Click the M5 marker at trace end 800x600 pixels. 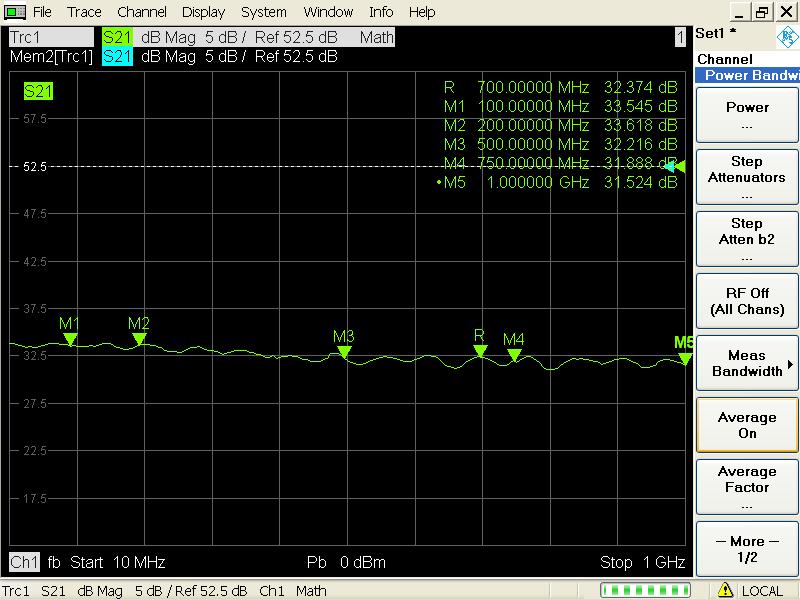[x=685, y=357]
